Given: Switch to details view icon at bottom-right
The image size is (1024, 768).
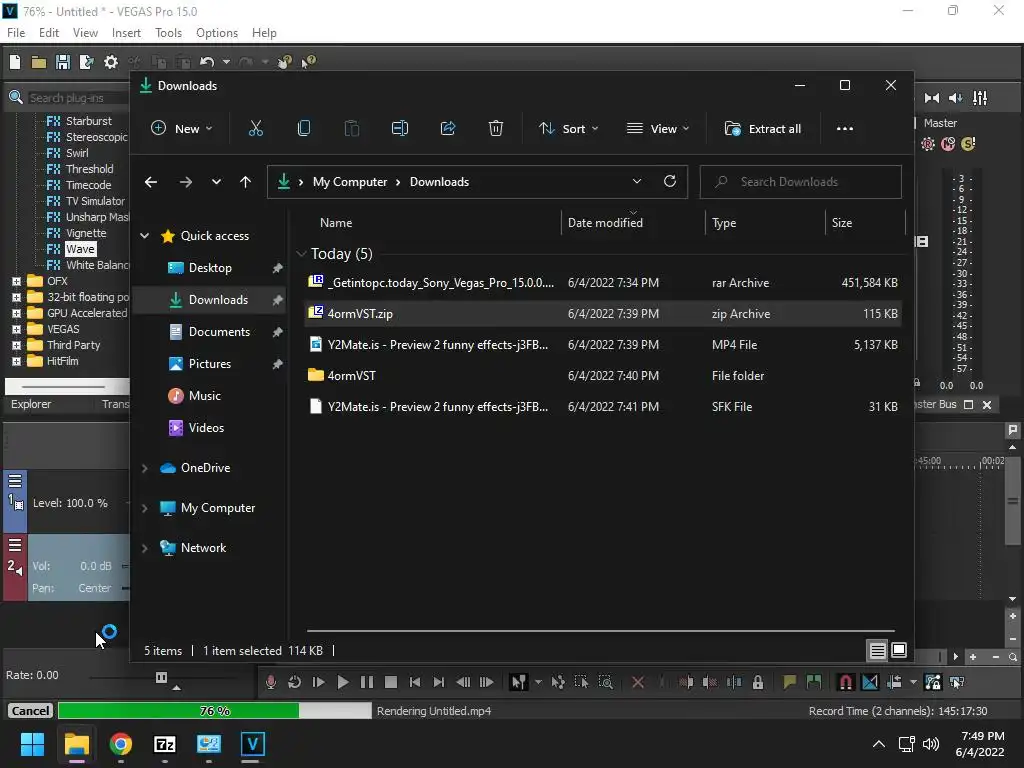Looking at the screenshot, I should pyautogui.click(x=877, y=650).
